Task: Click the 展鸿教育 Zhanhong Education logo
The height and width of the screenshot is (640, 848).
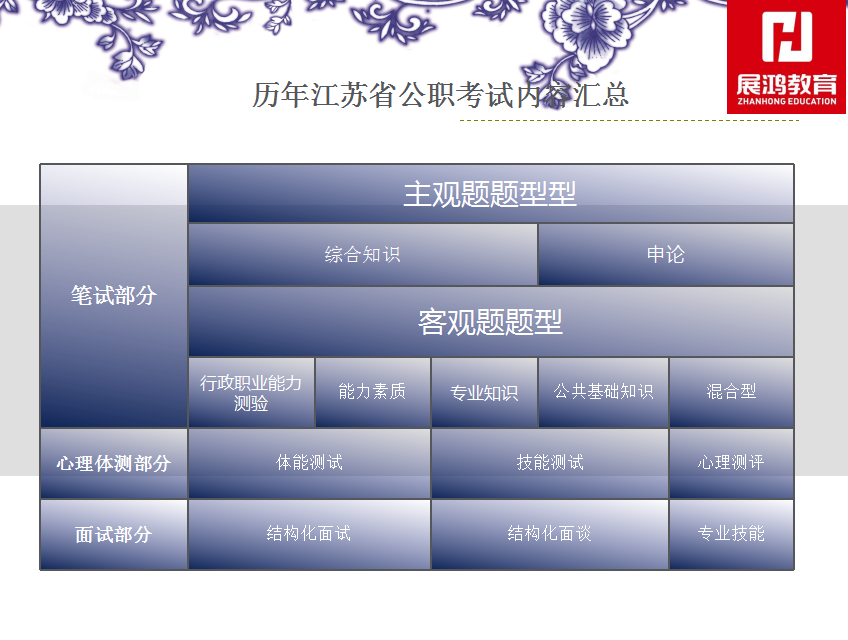Action: coord(786,56)
